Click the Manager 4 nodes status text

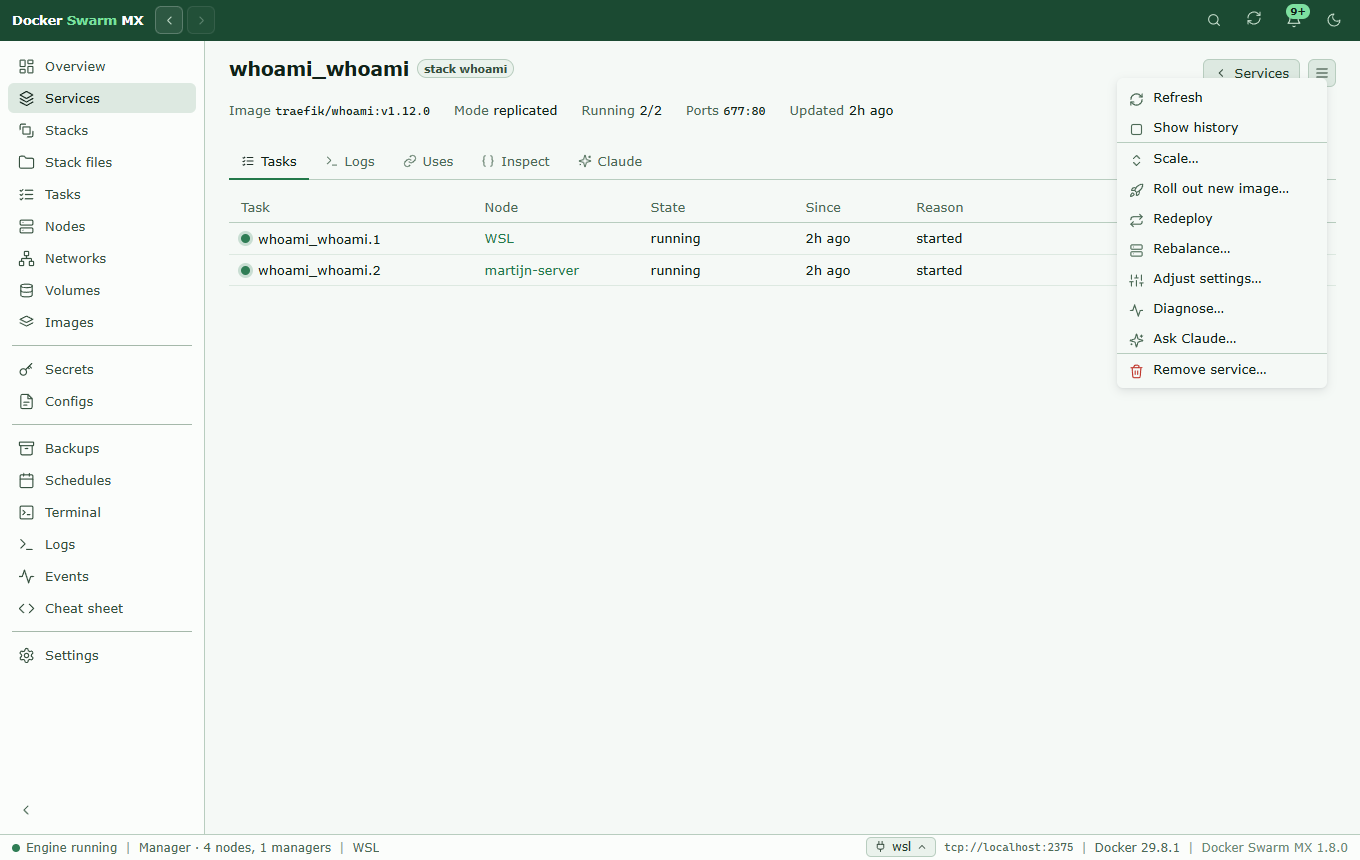(x=235, y=847)
